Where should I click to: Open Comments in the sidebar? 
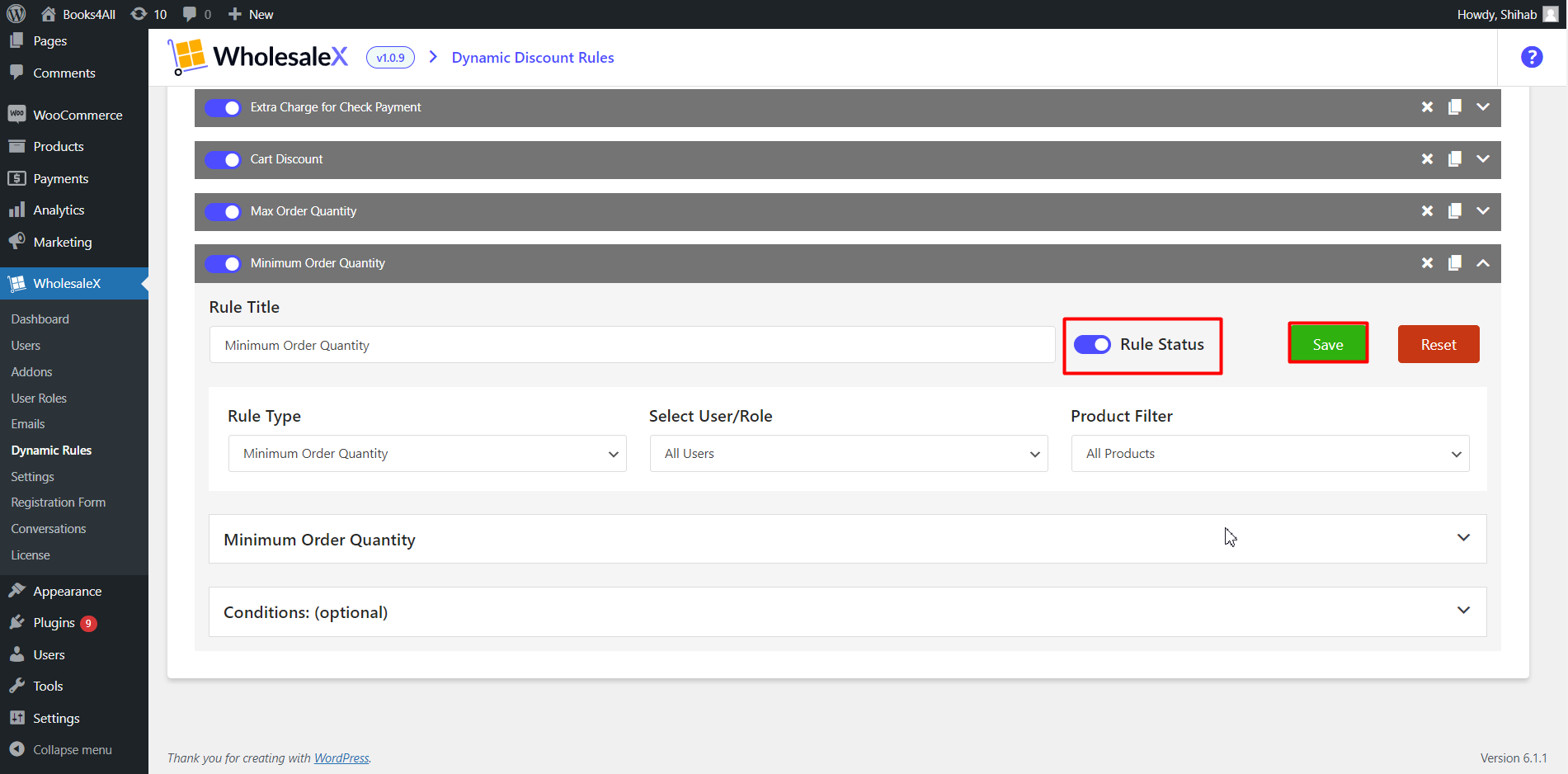click(74, 73)
